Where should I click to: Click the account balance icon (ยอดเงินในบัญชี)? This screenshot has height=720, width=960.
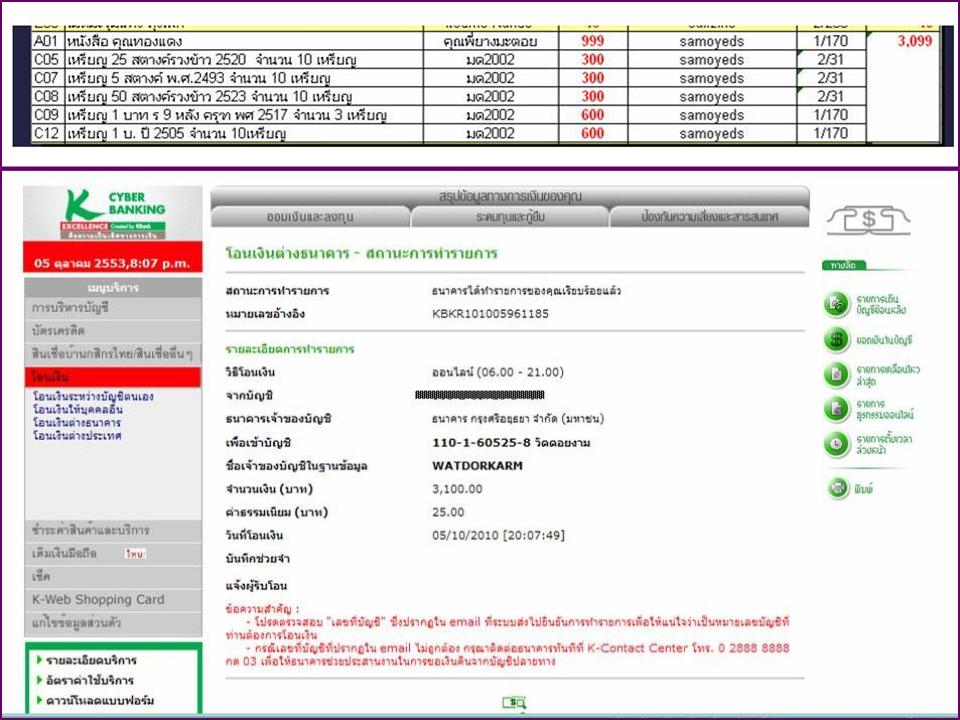836,339
